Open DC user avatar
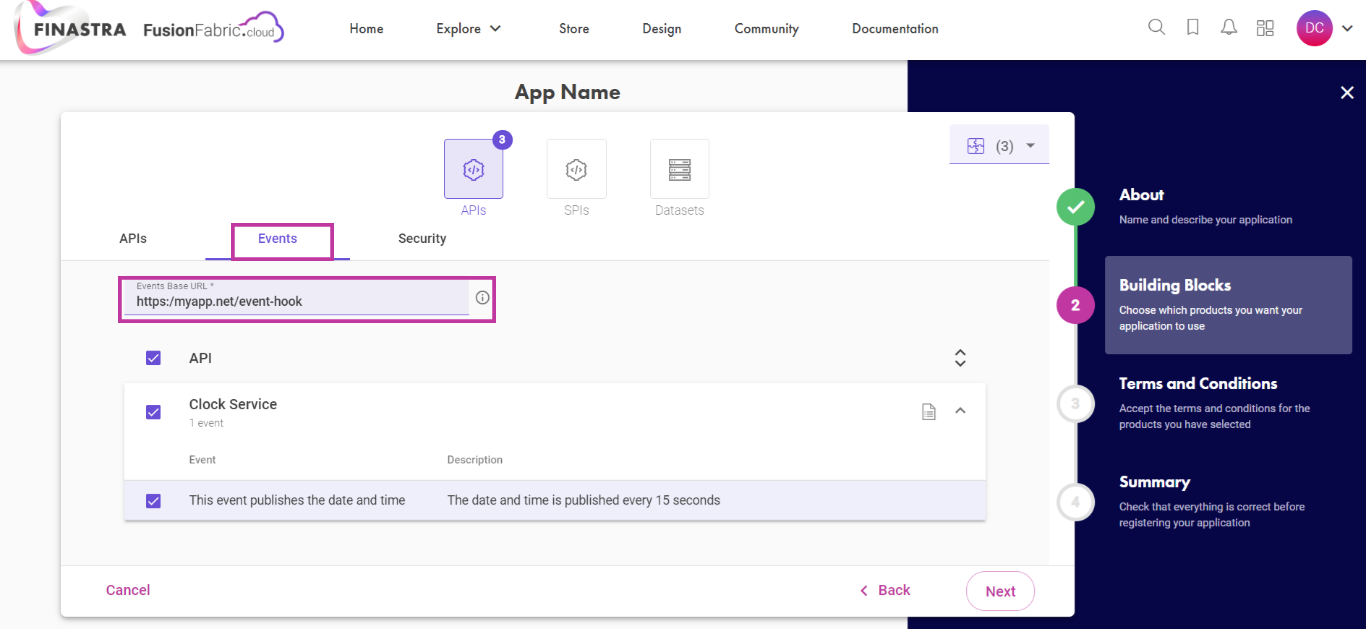1366x629 pixels. (1314, 28)
